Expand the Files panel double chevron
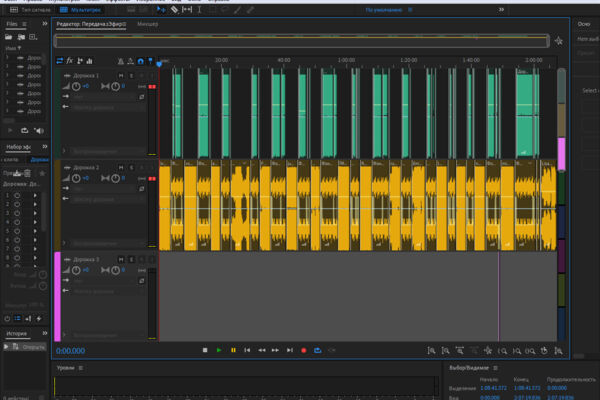This screenshot has width=600, height=400. [x=45, y=24]
